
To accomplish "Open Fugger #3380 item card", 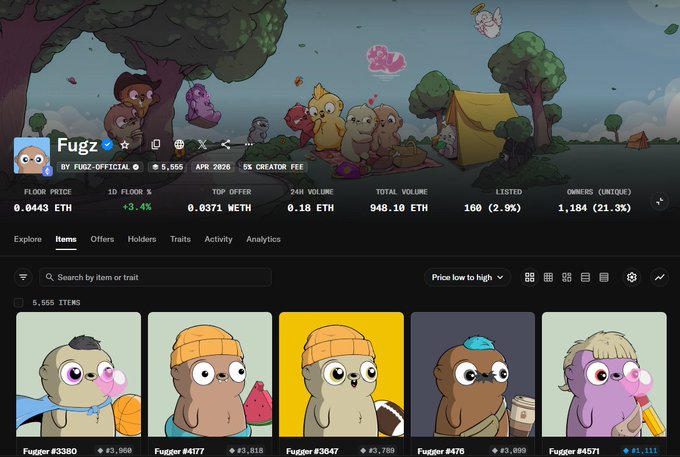I will (x=78, y=384).
